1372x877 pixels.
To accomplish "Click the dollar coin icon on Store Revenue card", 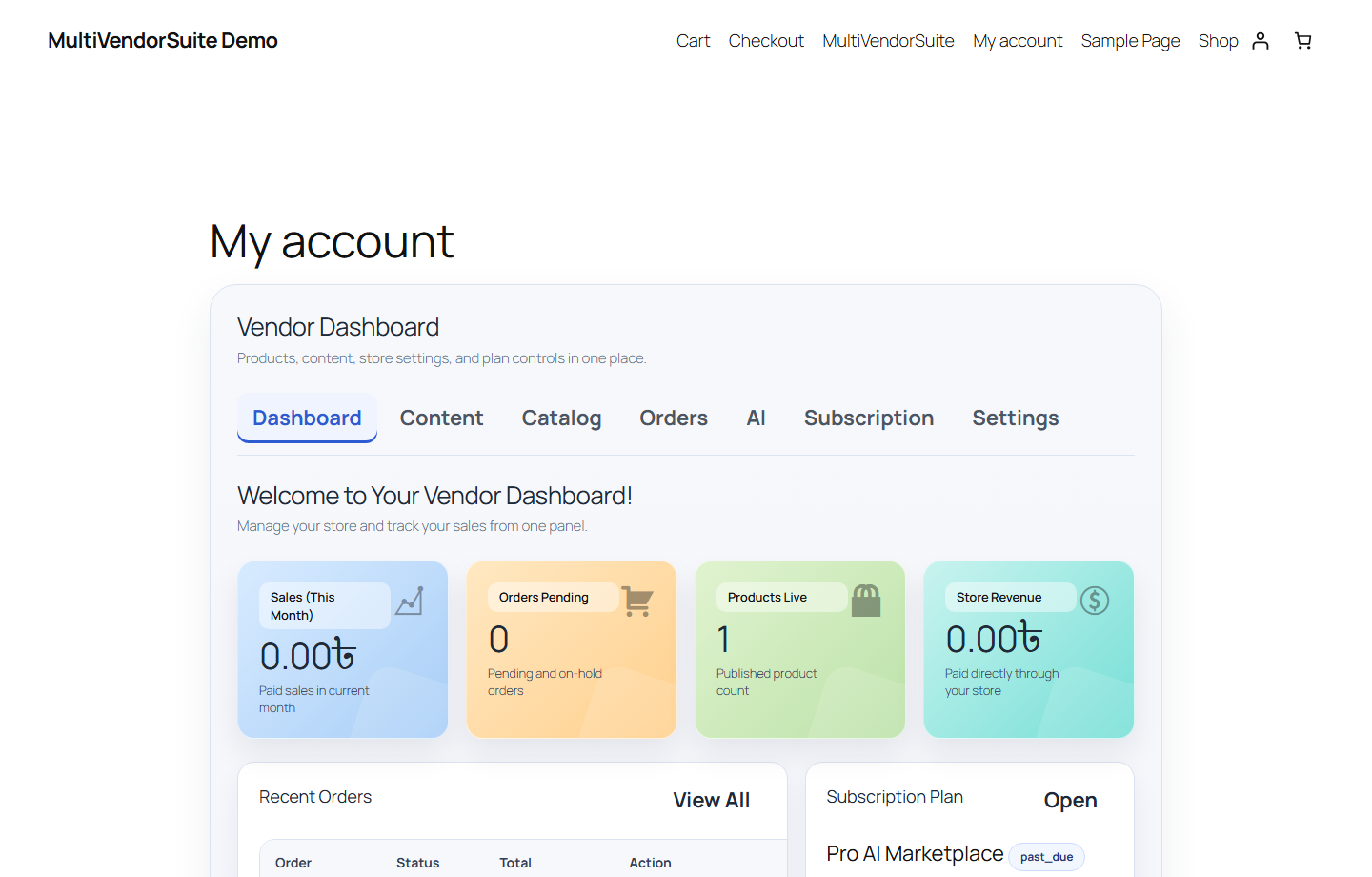I will pos(1095,601).
